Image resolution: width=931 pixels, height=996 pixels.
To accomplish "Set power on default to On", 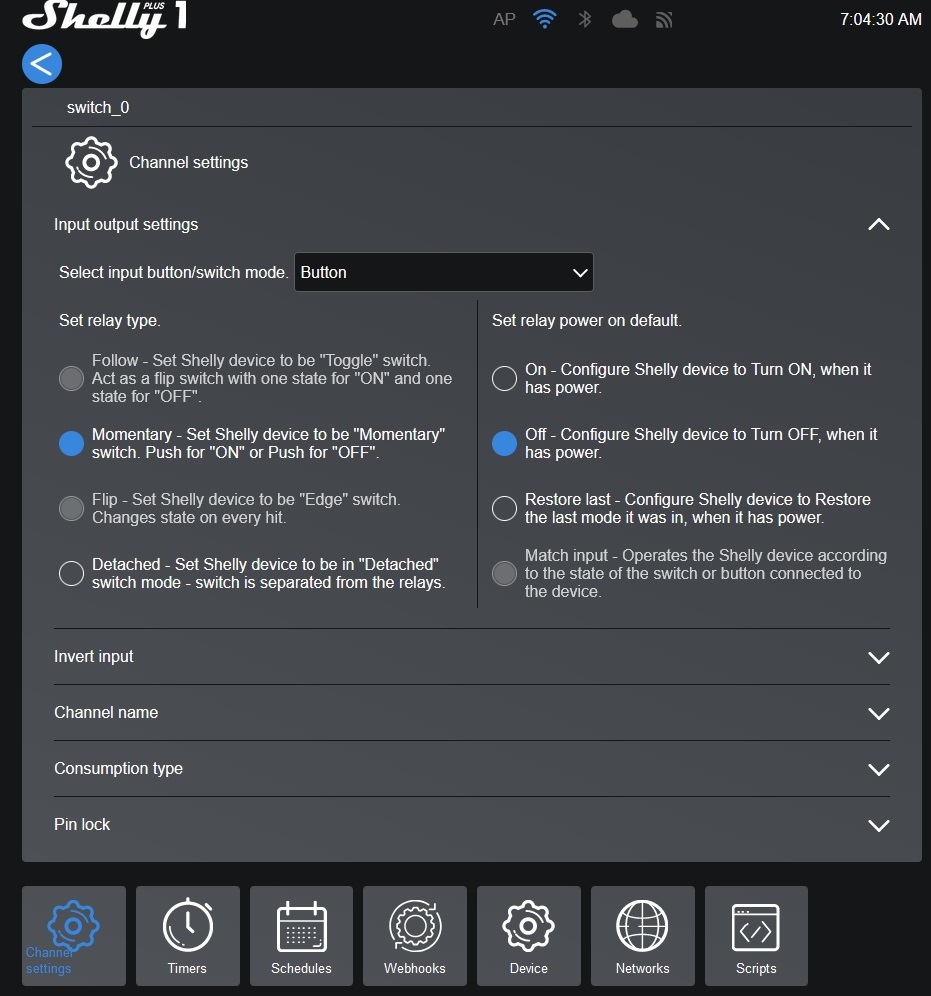I will click(504, 379).
